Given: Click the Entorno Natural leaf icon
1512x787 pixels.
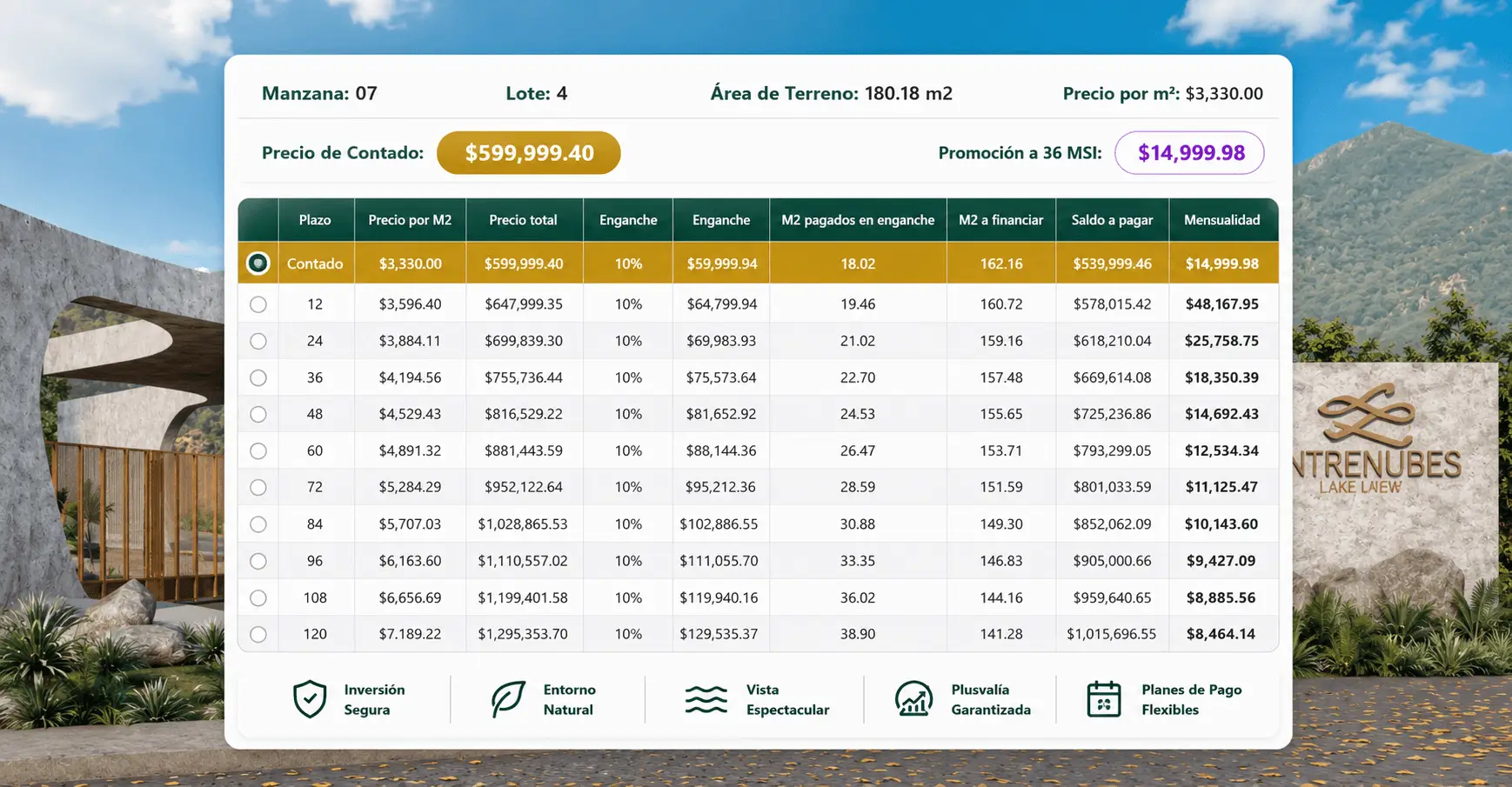Looking at the screenshot, I should coord(508,699).
